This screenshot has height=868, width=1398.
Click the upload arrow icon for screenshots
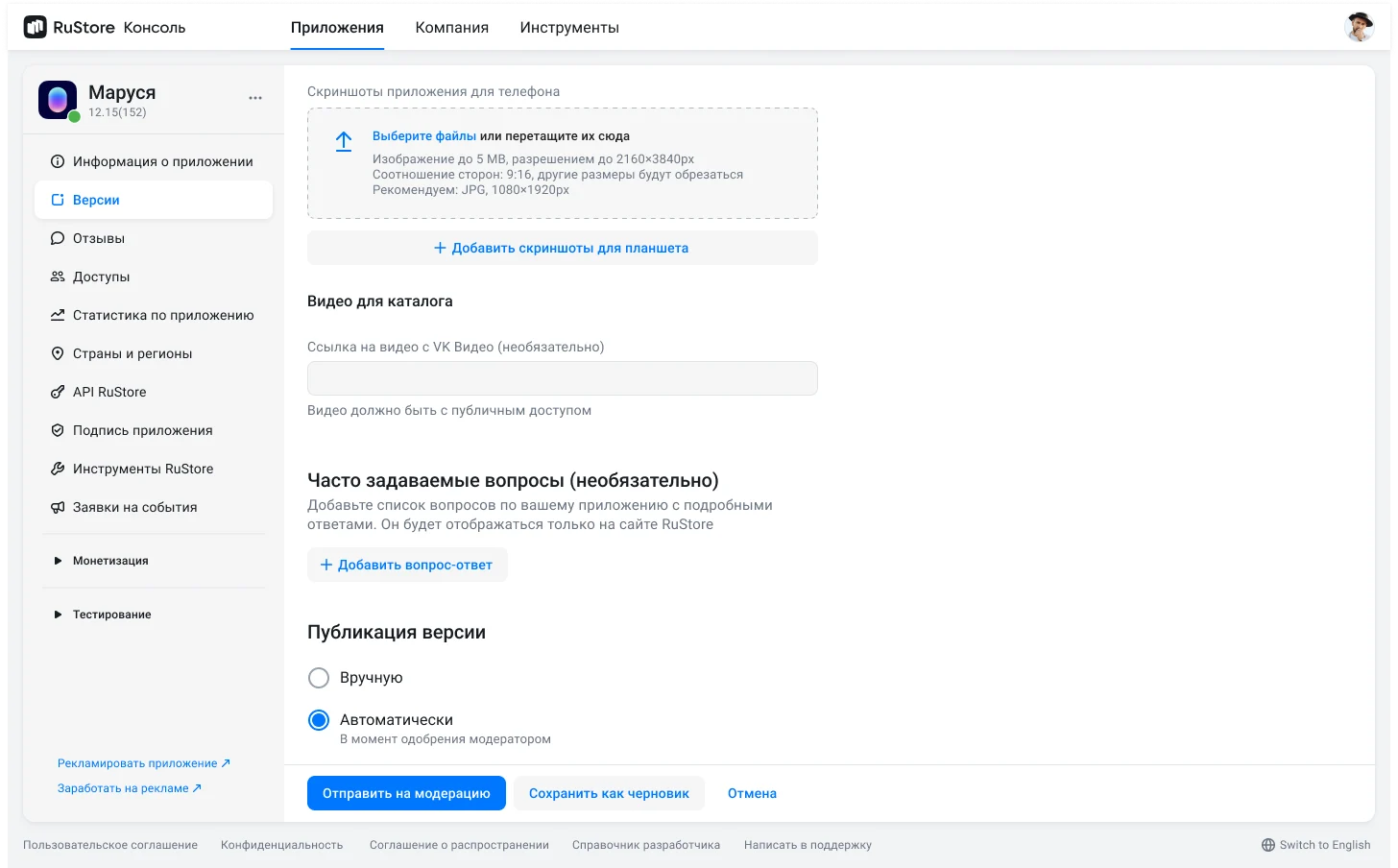coord(344,142)
